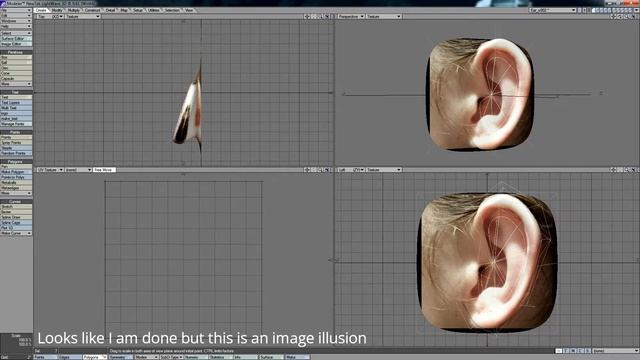Image resolution: width=640 pixels, height=360 pixels.
Task: Open the File menu dropdown
Action: tap(16, 10)
